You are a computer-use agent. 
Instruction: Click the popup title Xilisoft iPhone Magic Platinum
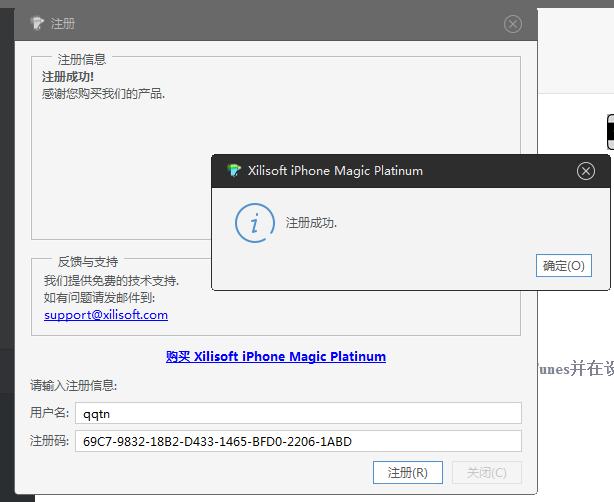(x=335, y=171)
